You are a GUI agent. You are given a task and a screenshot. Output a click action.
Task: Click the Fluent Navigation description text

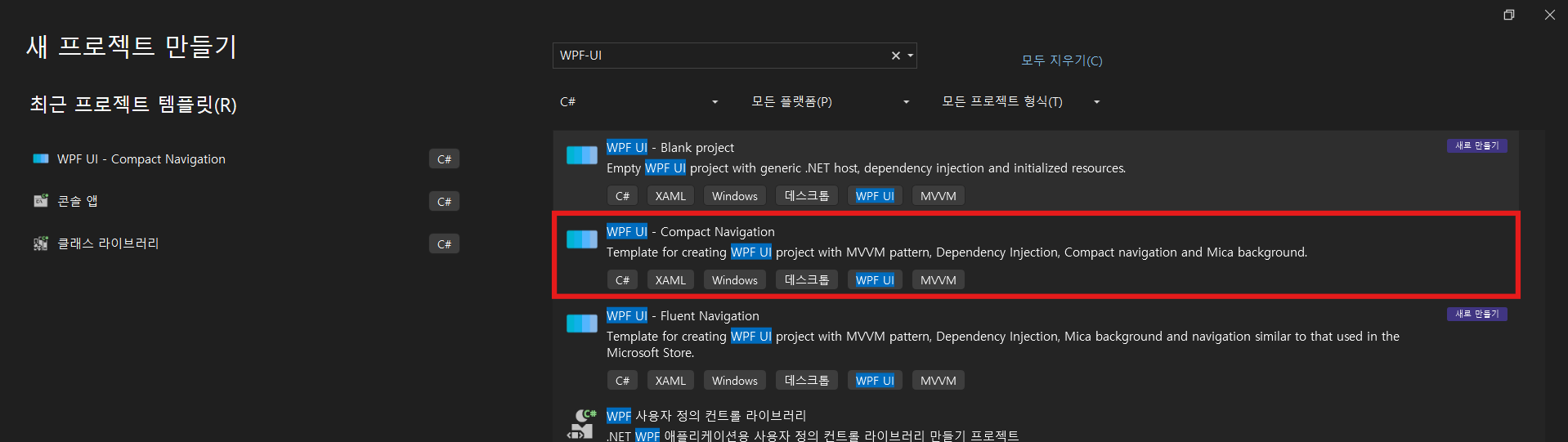click(x=1003, y=344)
